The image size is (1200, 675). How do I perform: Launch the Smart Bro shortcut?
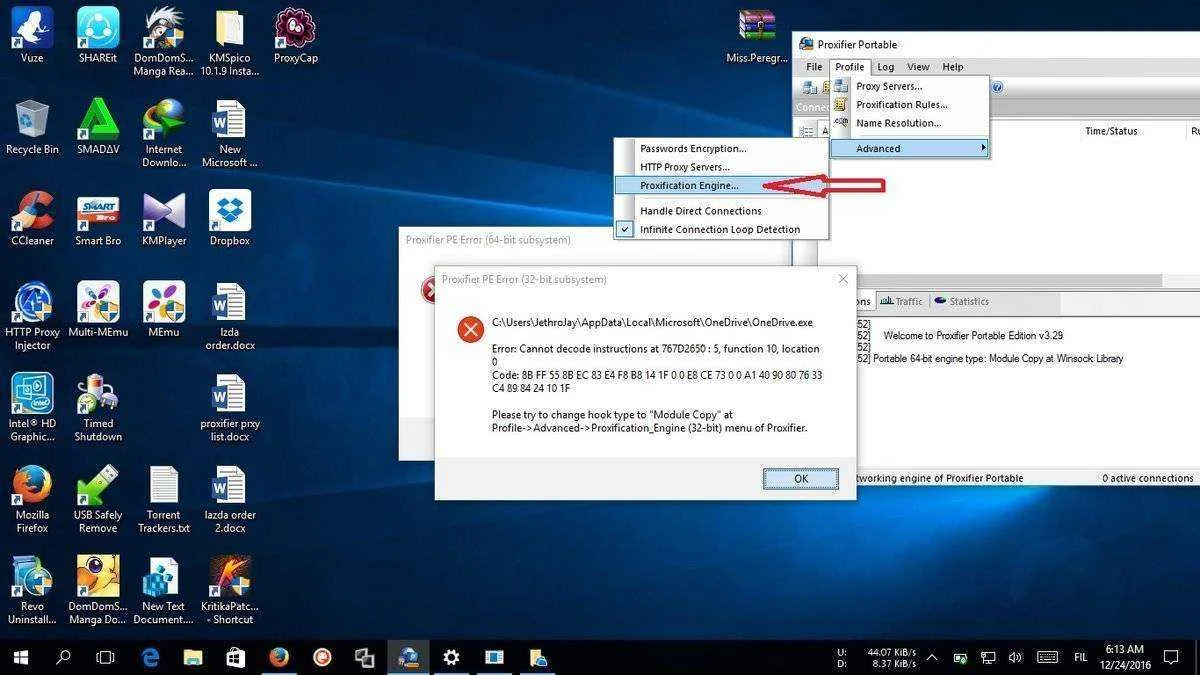[x=98, y=218]
